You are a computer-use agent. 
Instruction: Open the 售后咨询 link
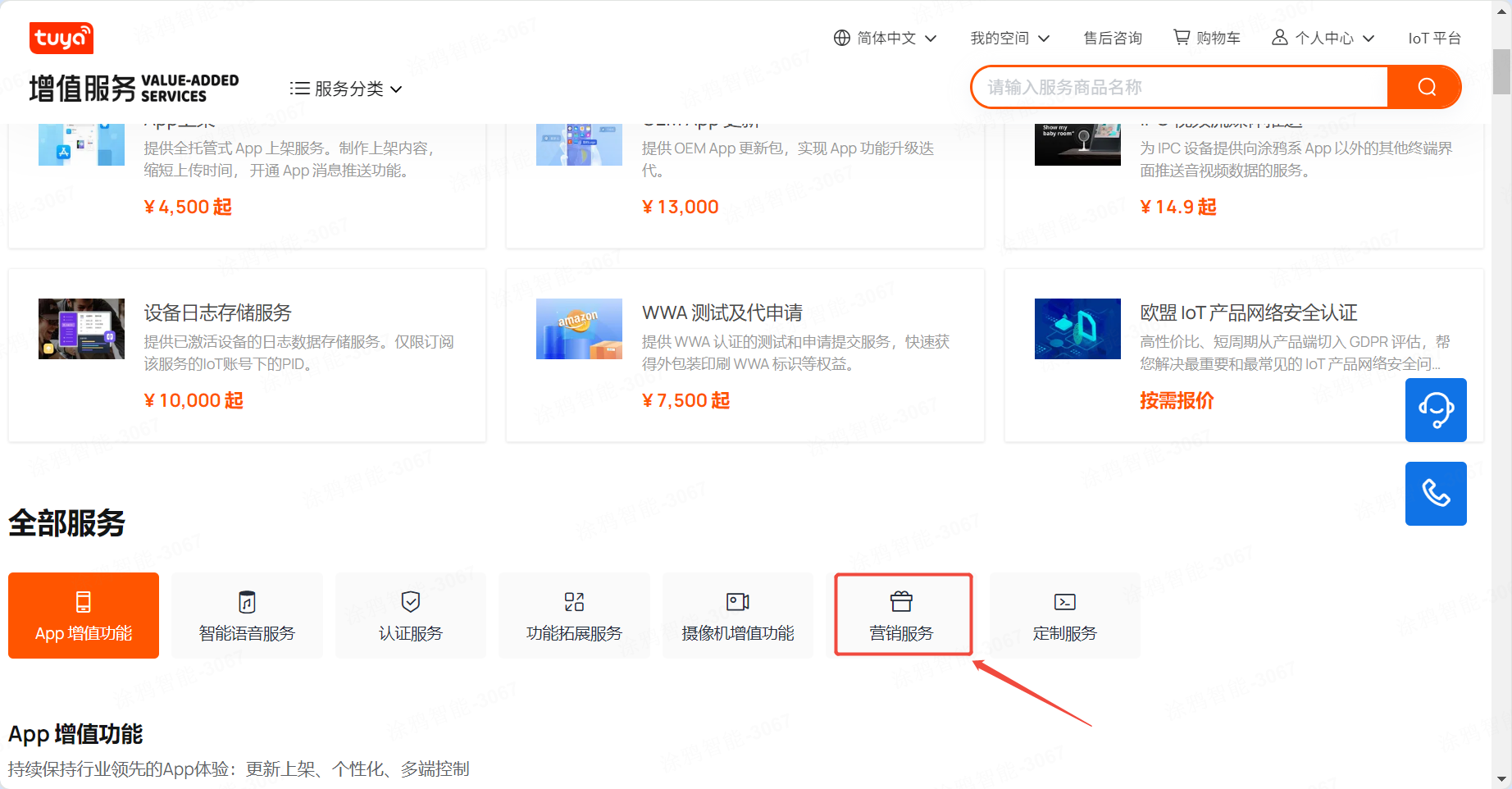(x=1113, y=38)
